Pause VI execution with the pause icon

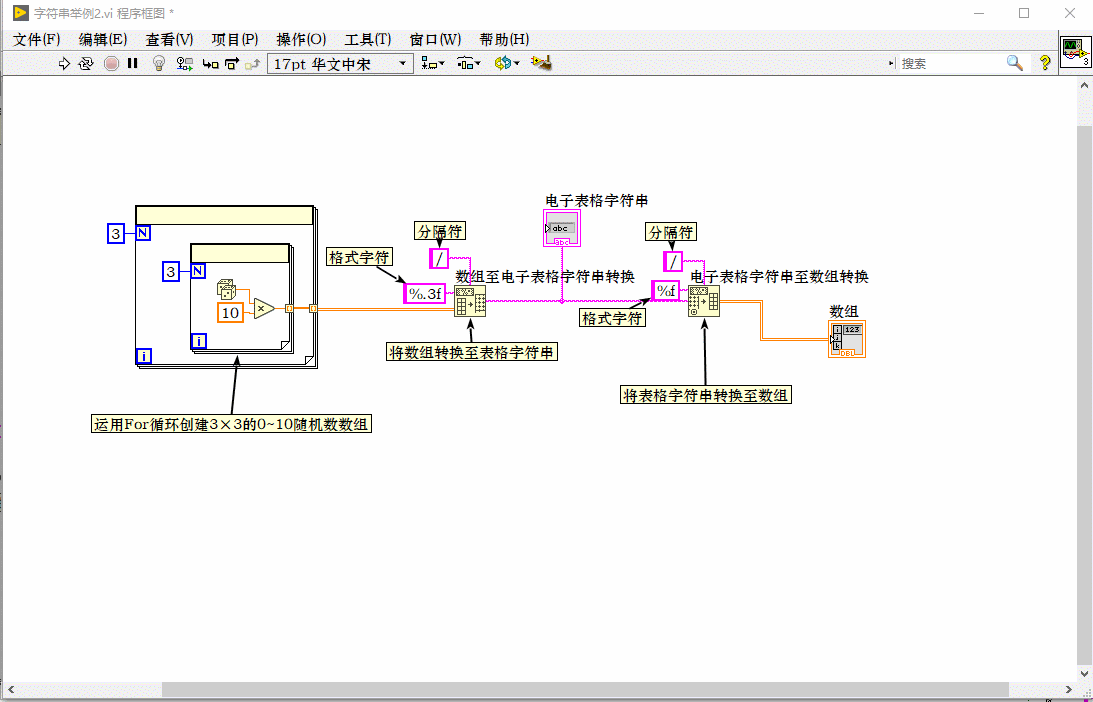pyautogui.click(x=132, y=63)
